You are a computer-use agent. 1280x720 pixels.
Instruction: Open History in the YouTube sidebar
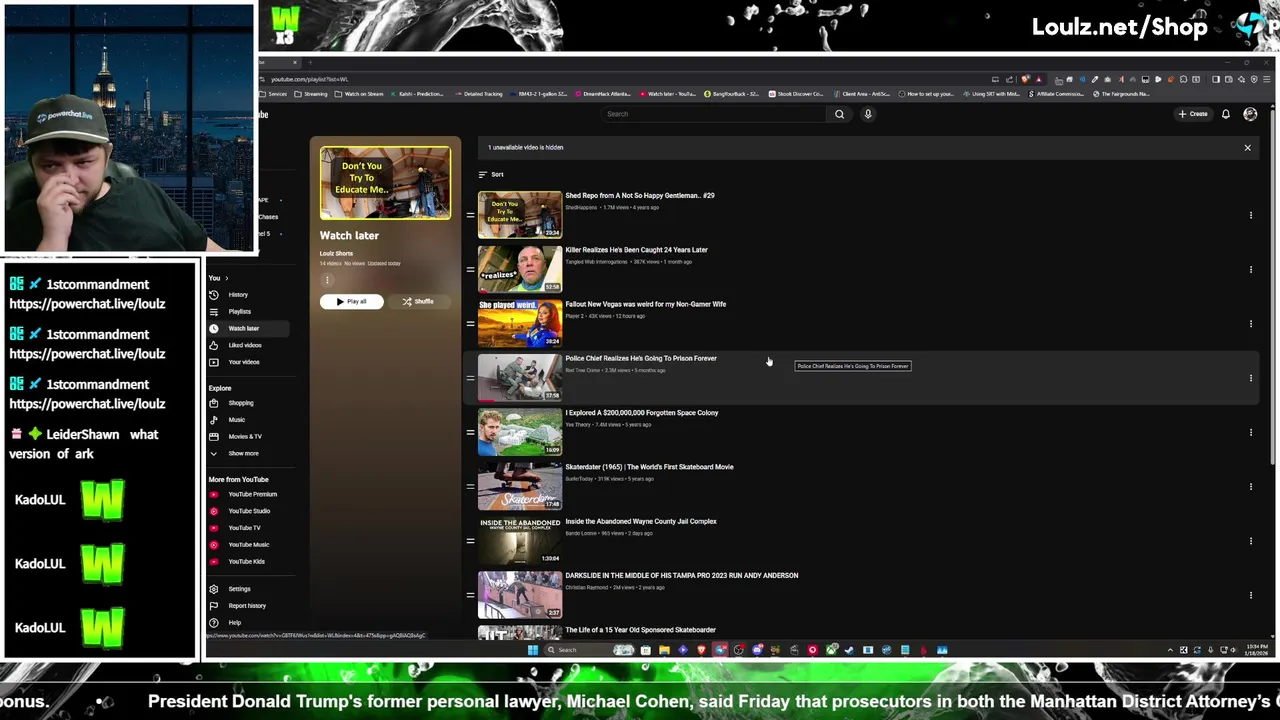(x=237, y=295)
